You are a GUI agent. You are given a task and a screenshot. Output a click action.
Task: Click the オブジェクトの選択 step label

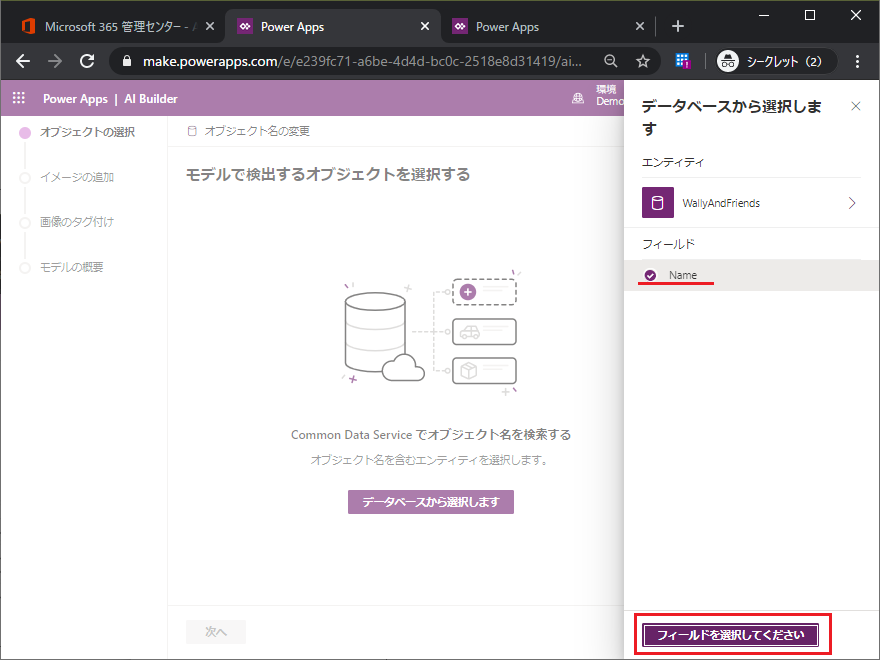(87, 132)
